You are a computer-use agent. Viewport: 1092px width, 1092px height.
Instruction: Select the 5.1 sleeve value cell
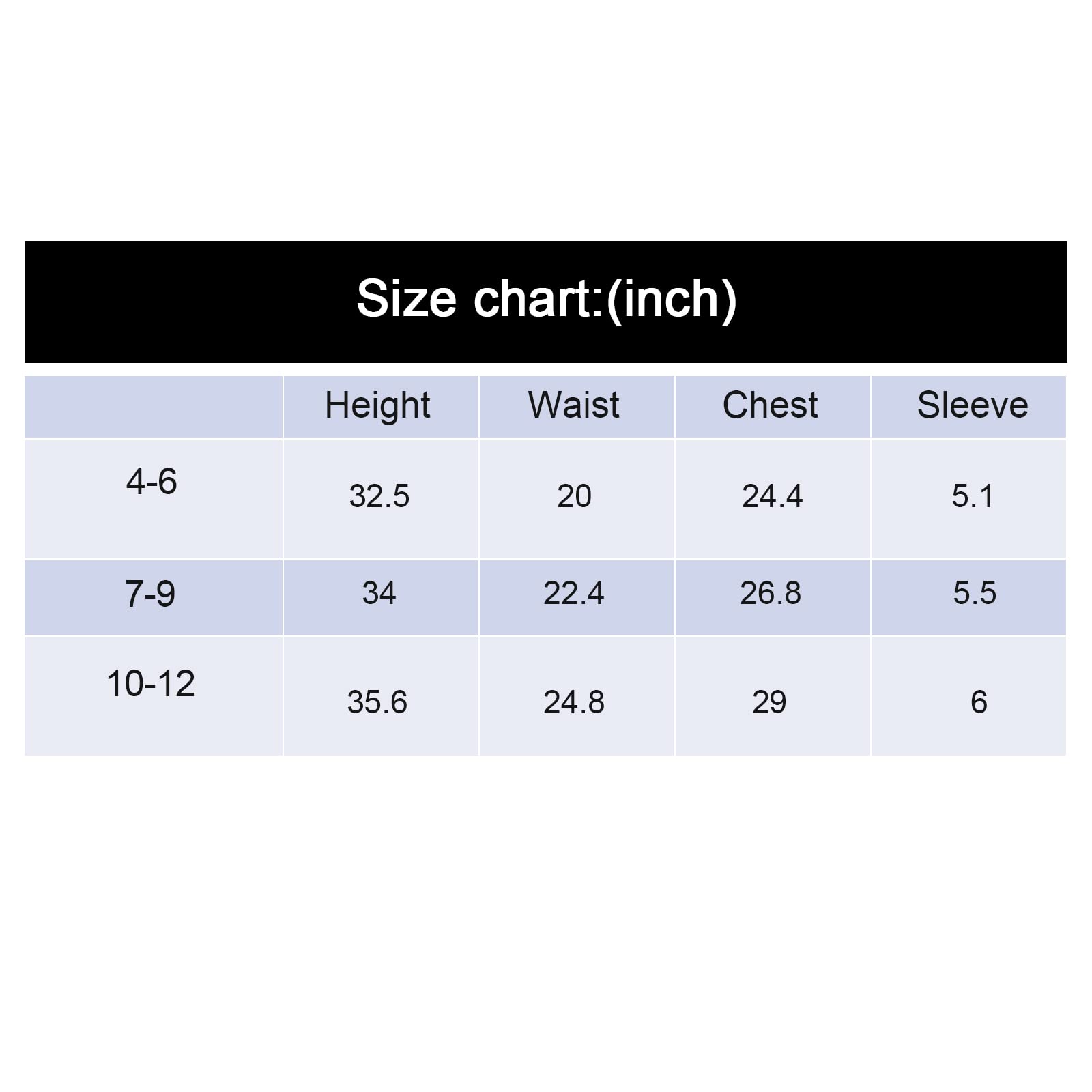(973, 496)
